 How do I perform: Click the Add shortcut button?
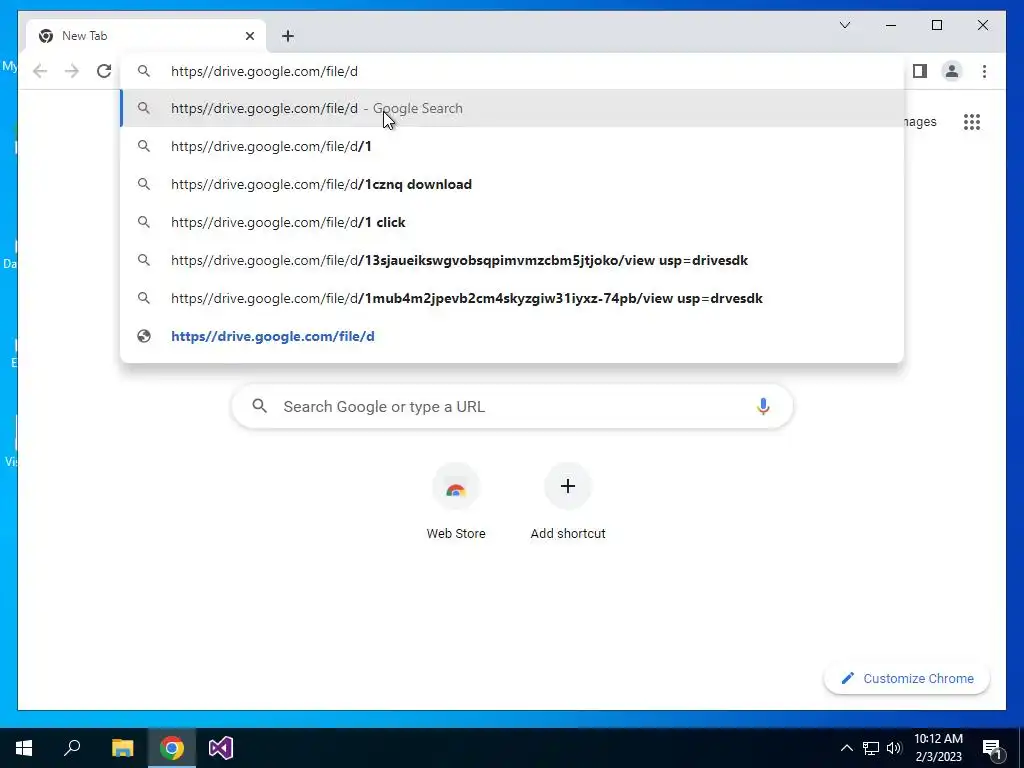(x=568, y=502)
